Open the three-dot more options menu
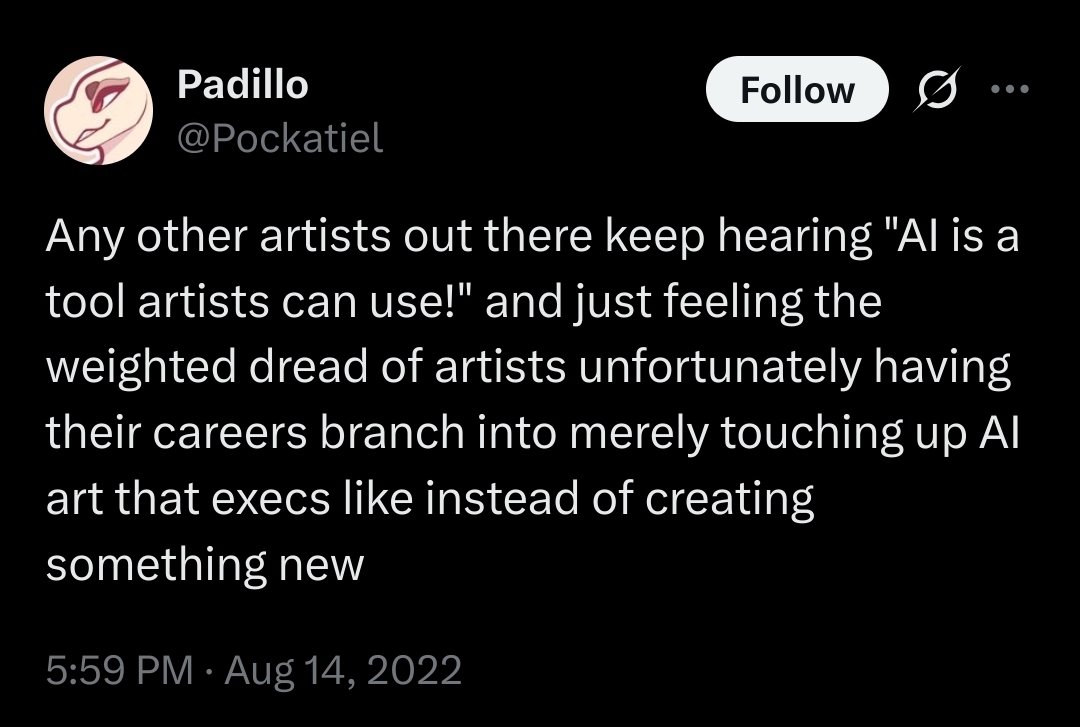Image resolution: width=1080 pixels, height=727 pixels. point(1008,88)
